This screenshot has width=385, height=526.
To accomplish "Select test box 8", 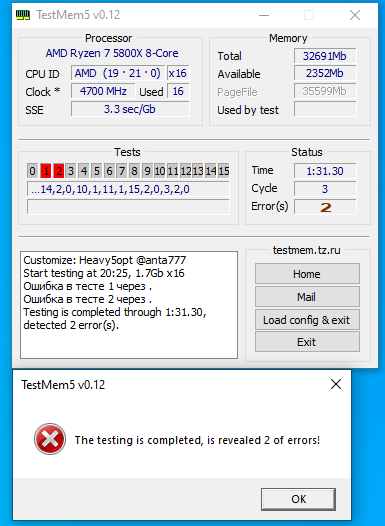I will pyautogui.click(x=134, y=171).
